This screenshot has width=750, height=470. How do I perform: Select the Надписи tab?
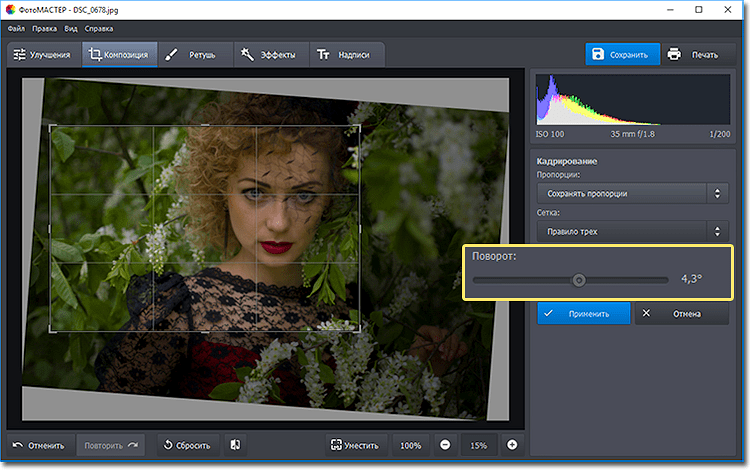point(345,54)
